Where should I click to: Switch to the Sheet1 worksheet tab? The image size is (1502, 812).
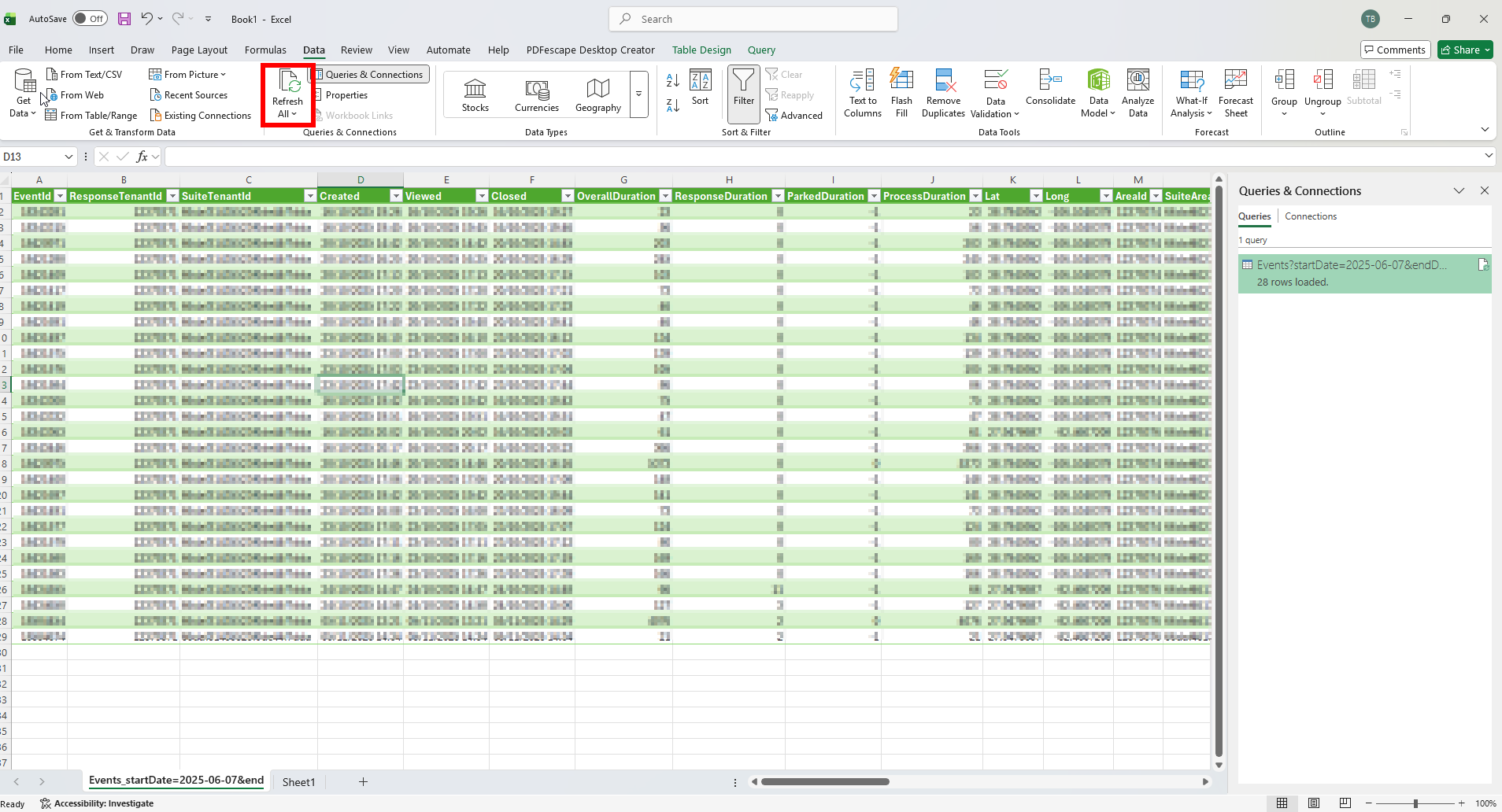pos(298,782)
